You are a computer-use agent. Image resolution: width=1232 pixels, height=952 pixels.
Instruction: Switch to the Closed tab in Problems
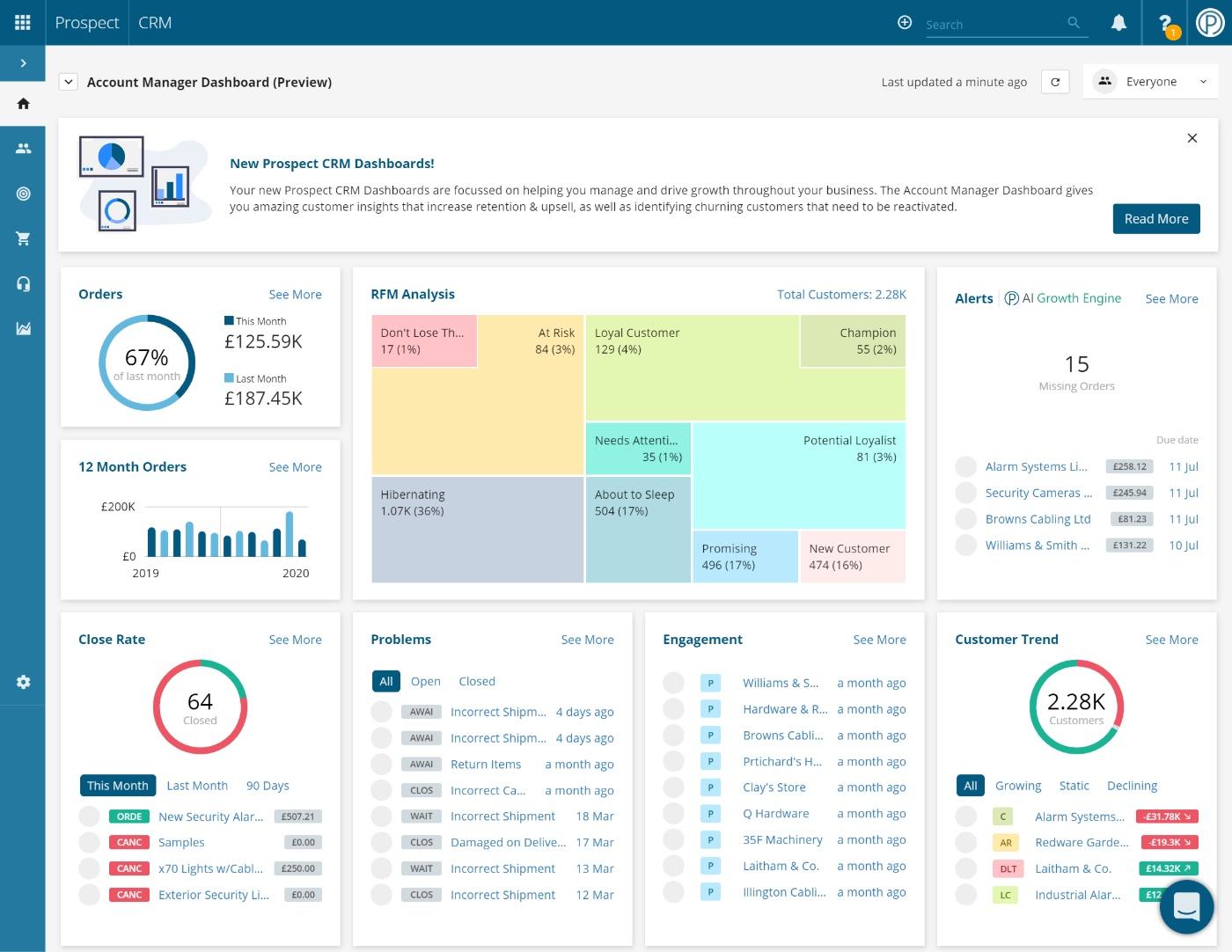click(x=476, y=681)
